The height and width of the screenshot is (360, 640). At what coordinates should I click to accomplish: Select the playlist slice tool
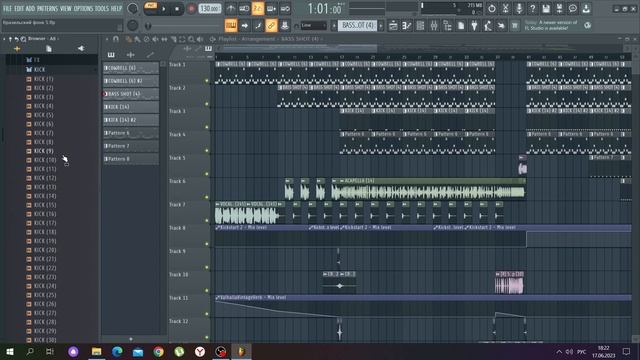pyautogui.click(x=173, y=39)
